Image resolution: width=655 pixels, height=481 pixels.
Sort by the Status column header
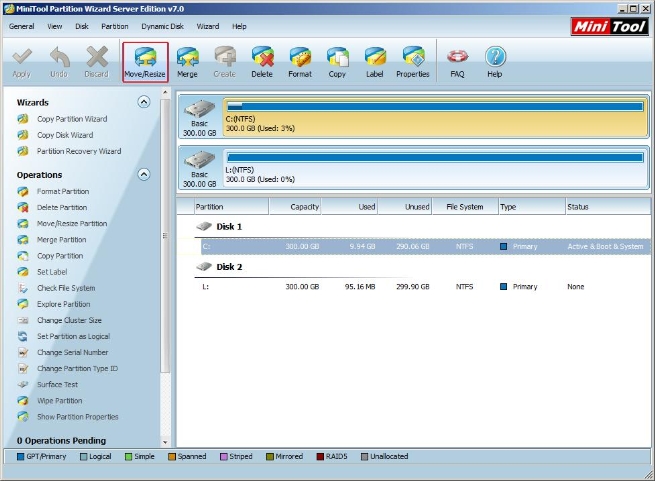607,207
